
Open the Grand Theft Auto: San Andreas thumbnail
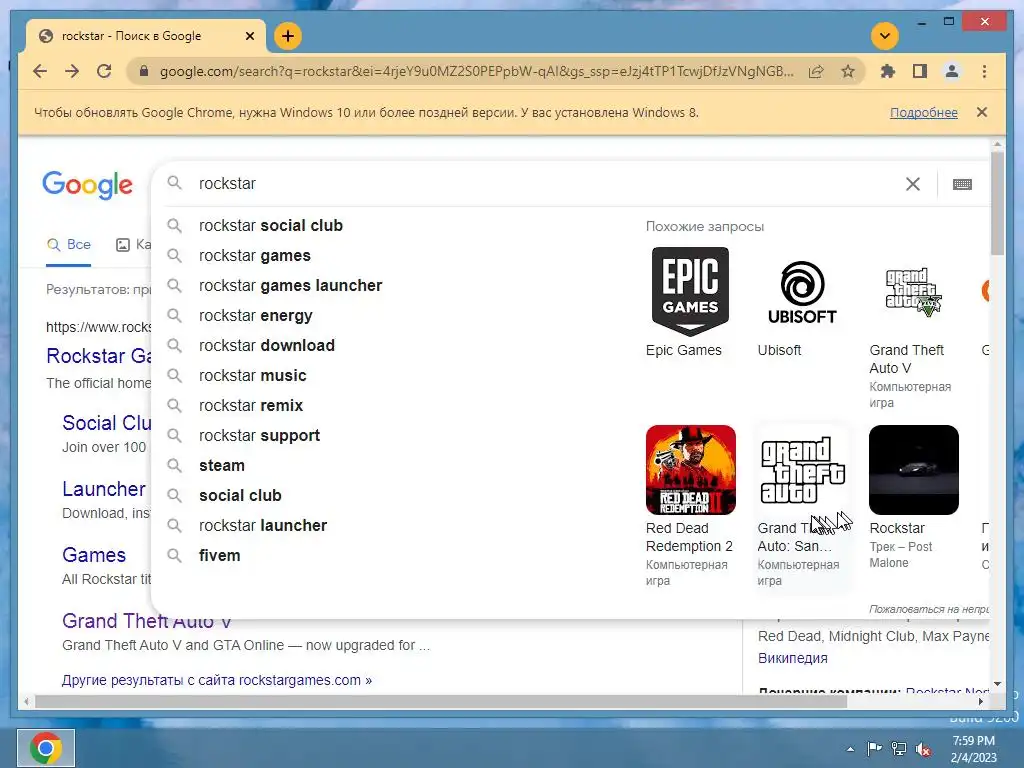pos(802,470)
